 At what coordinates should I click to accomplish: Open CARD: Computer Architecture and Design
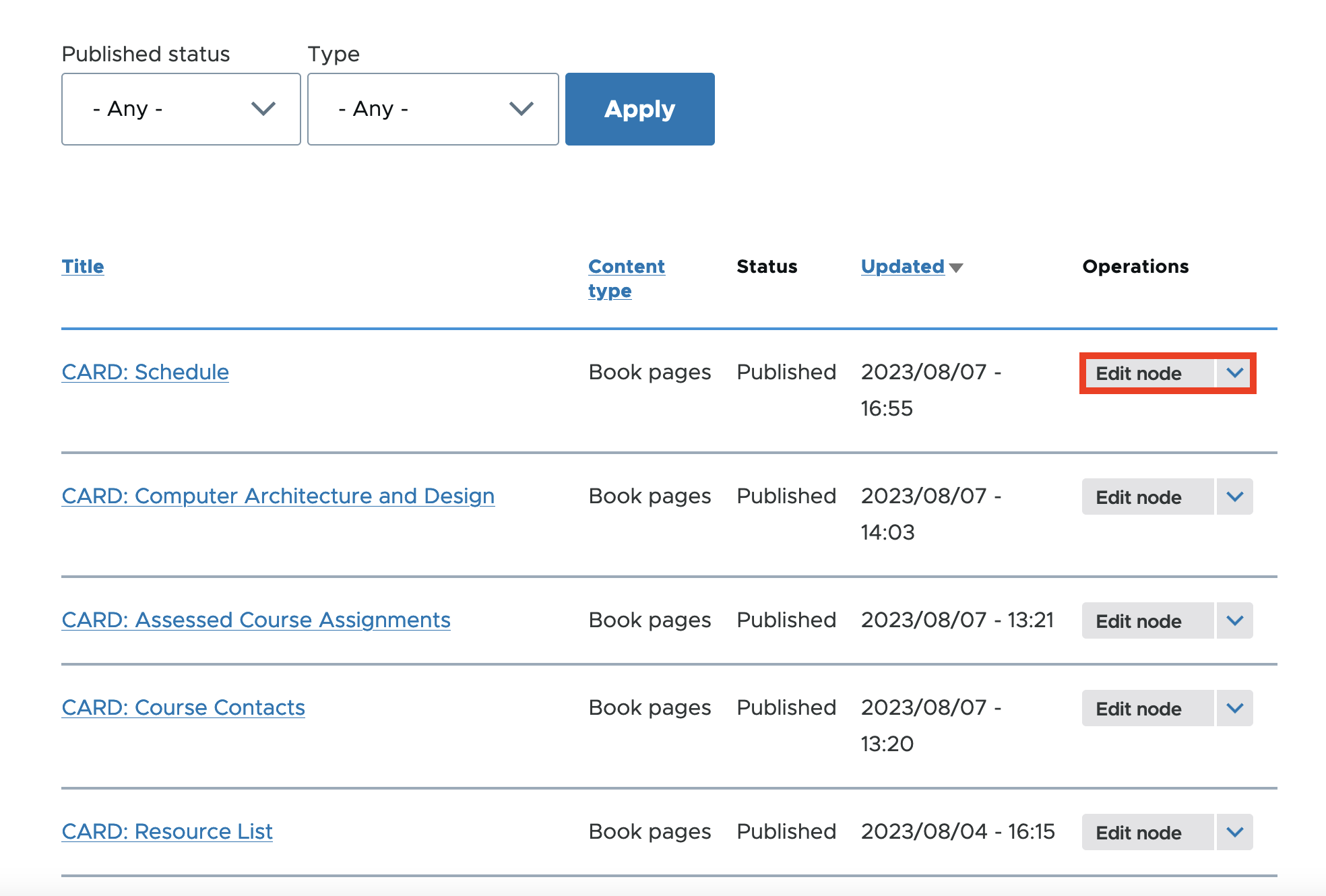click(x=278, y=496)
